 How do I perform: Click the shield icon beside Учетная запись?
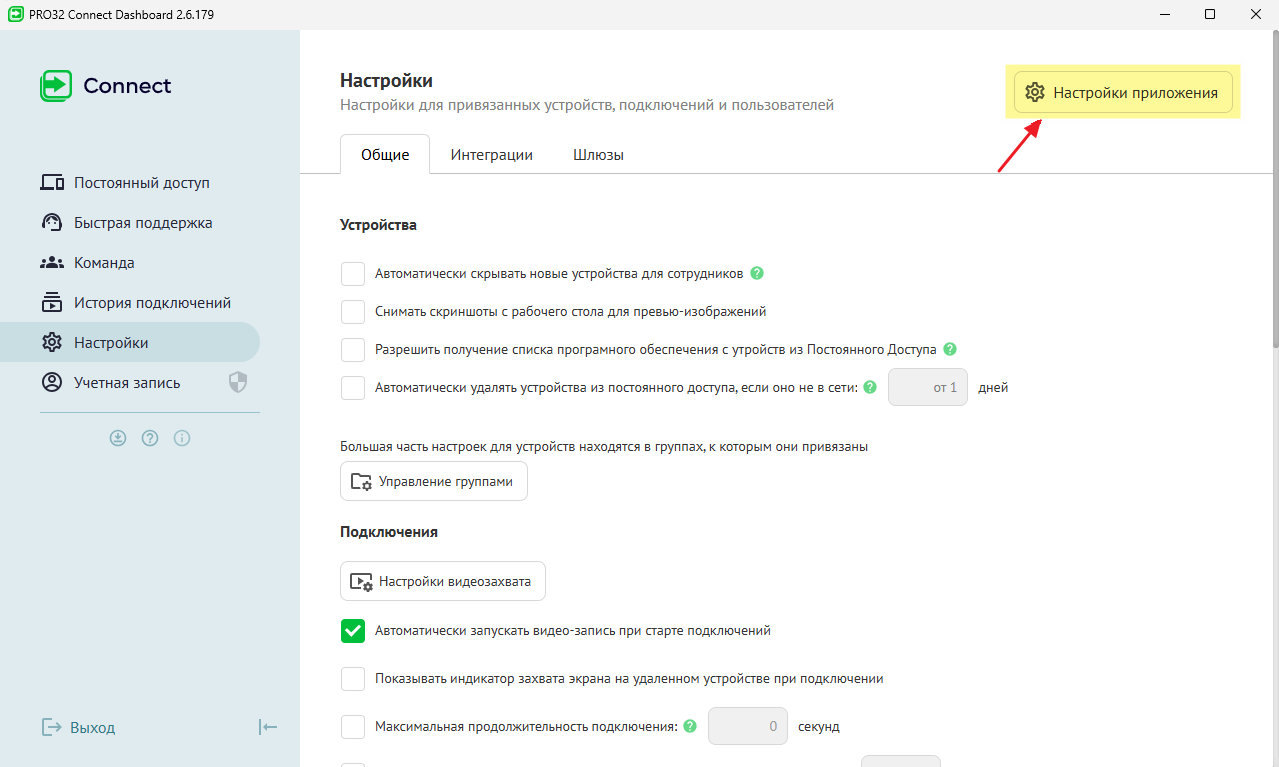pyautogui.click(x=238, y=382)
